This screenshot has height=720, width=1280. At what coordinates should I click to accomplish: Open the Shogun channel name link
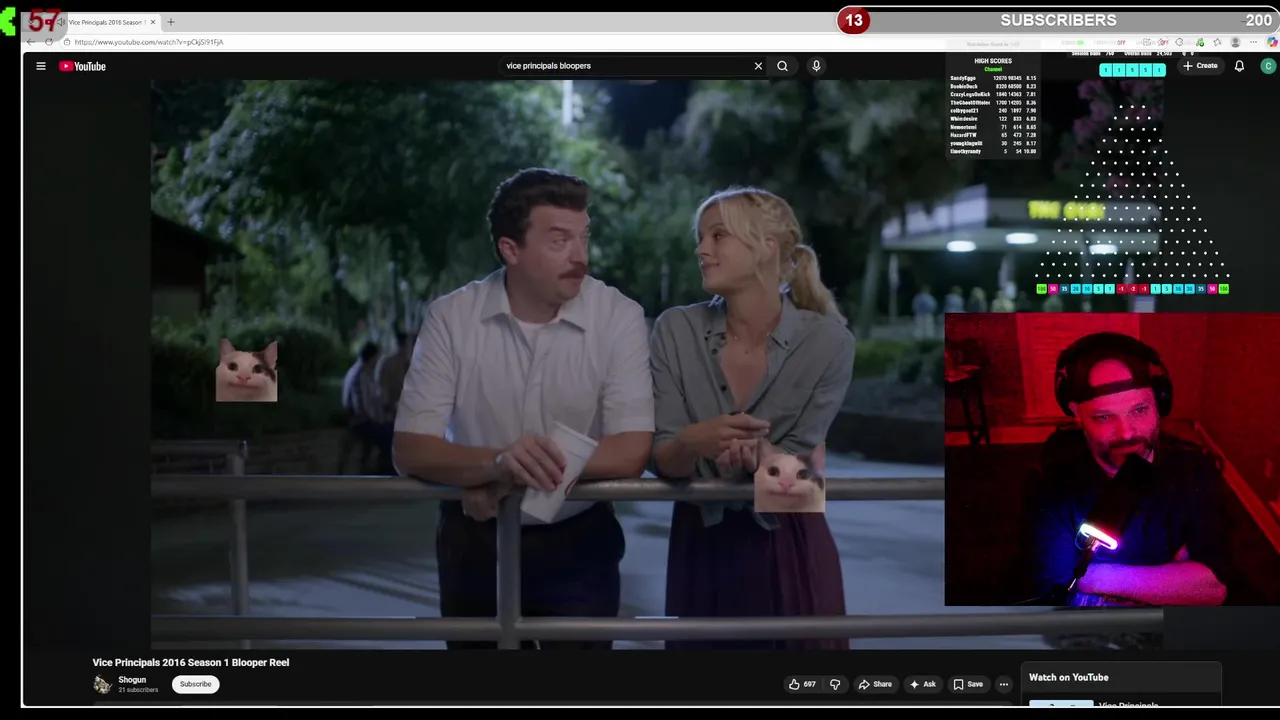point(132,680)
